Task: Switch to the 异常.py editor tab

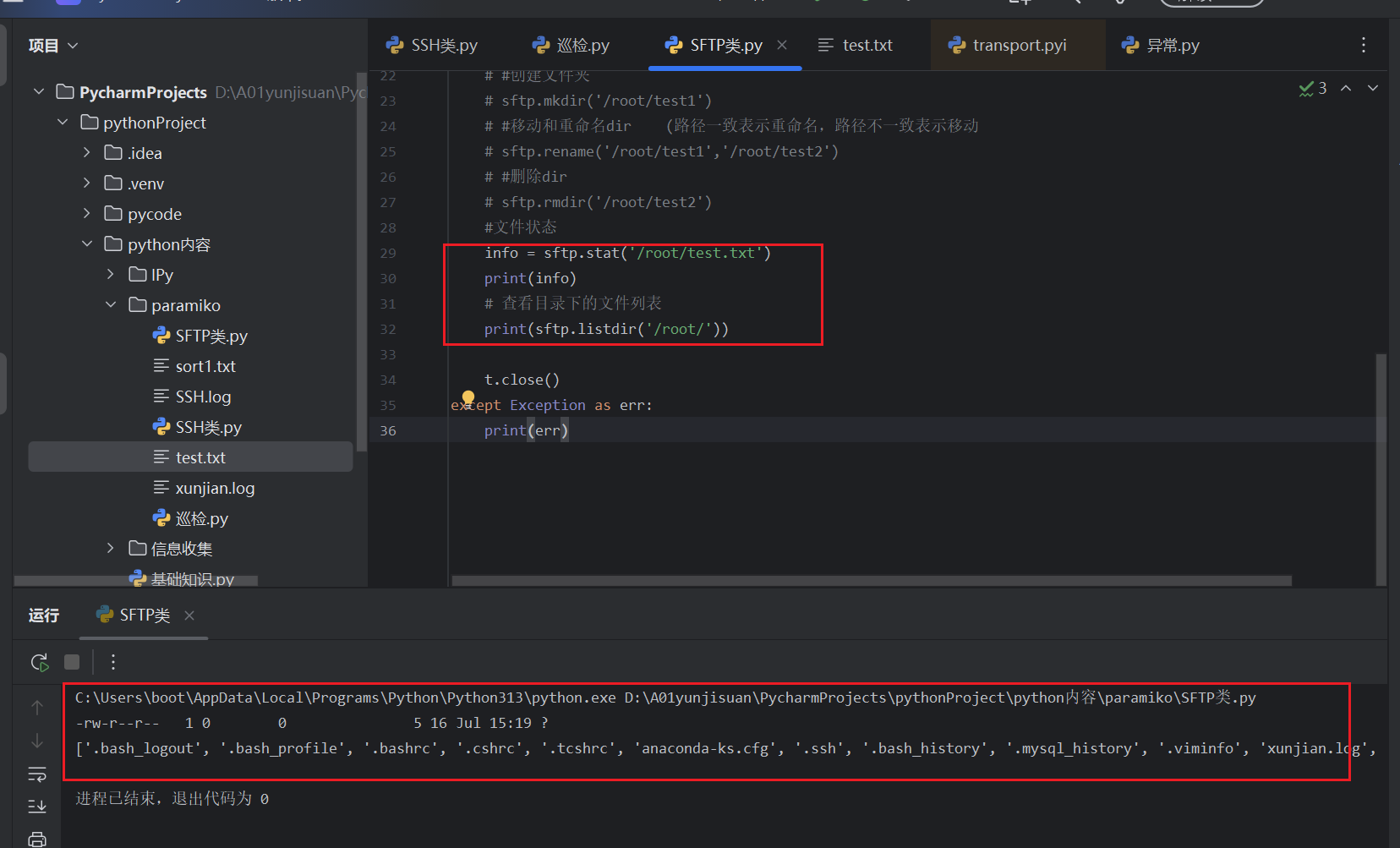Action: point(1171,45)
